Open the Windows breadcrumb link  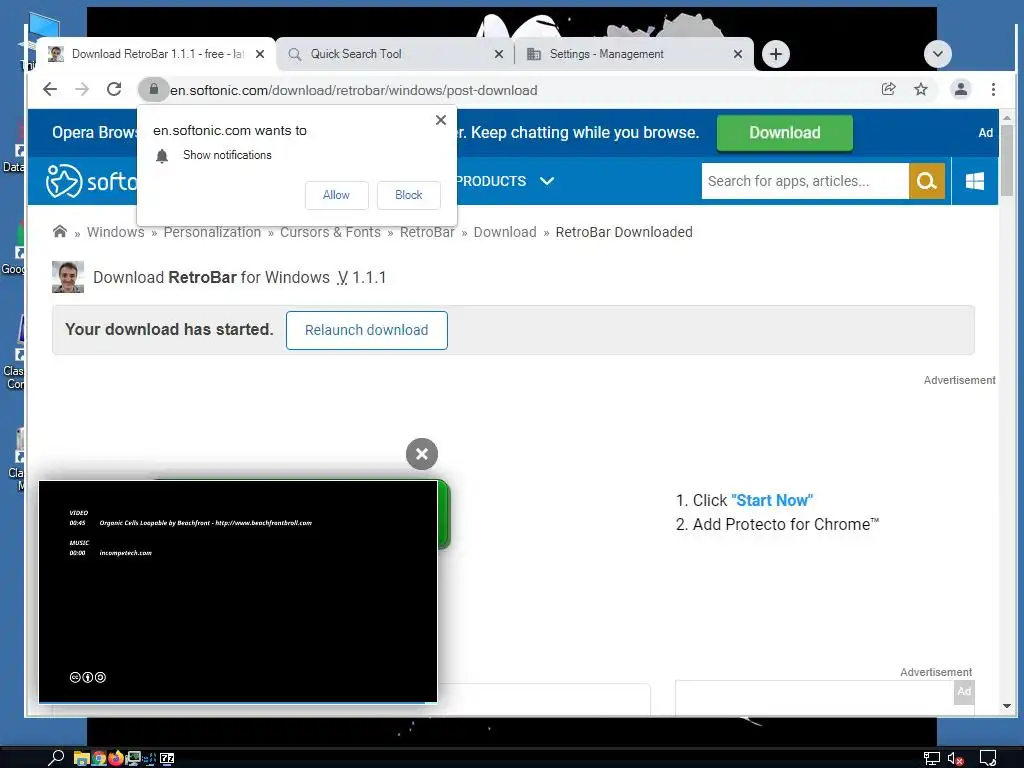[116, 232]
